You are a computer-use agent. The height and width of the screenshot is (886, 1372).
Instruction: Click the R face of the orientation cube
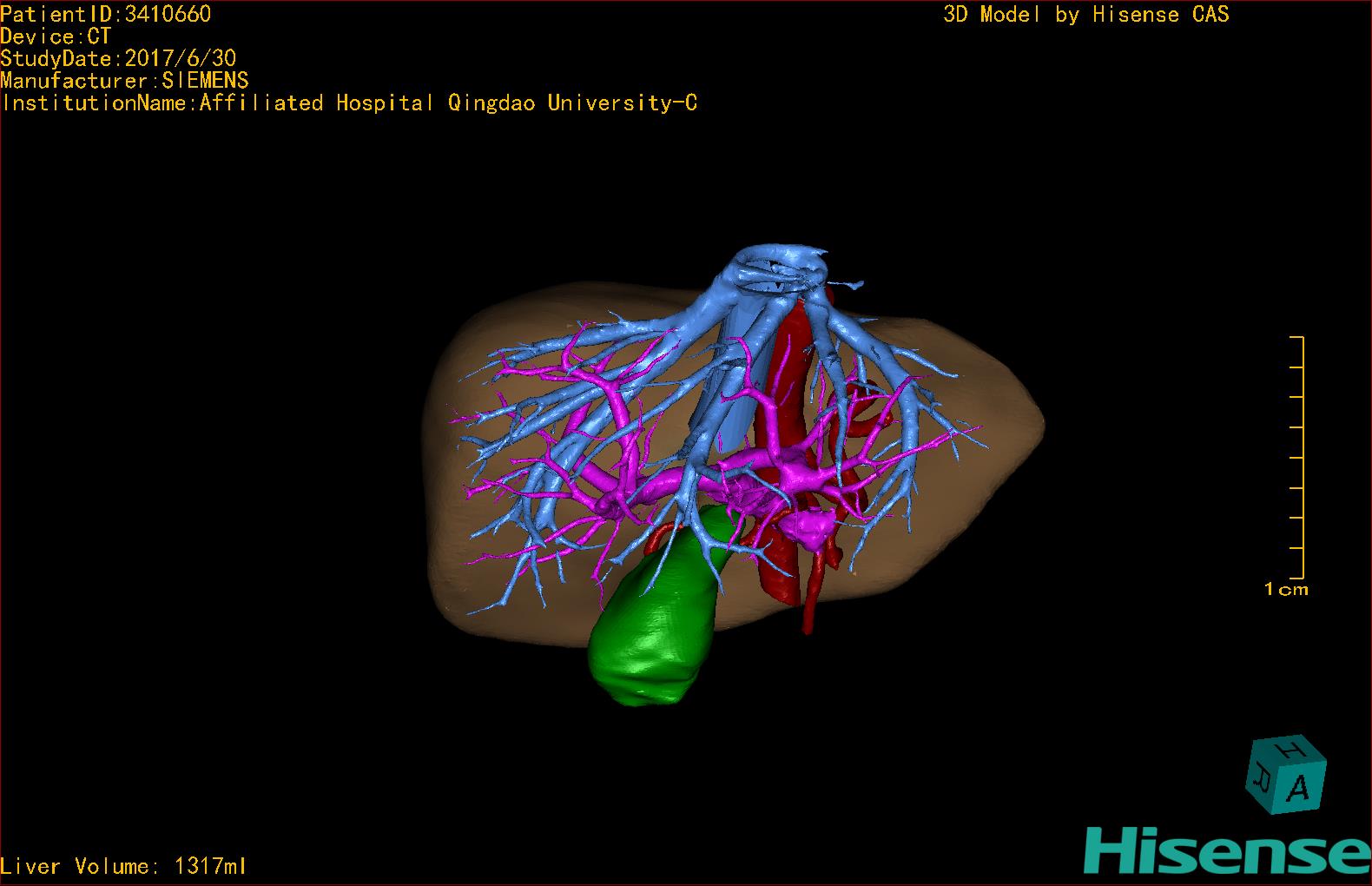(x=1261, y=775)
